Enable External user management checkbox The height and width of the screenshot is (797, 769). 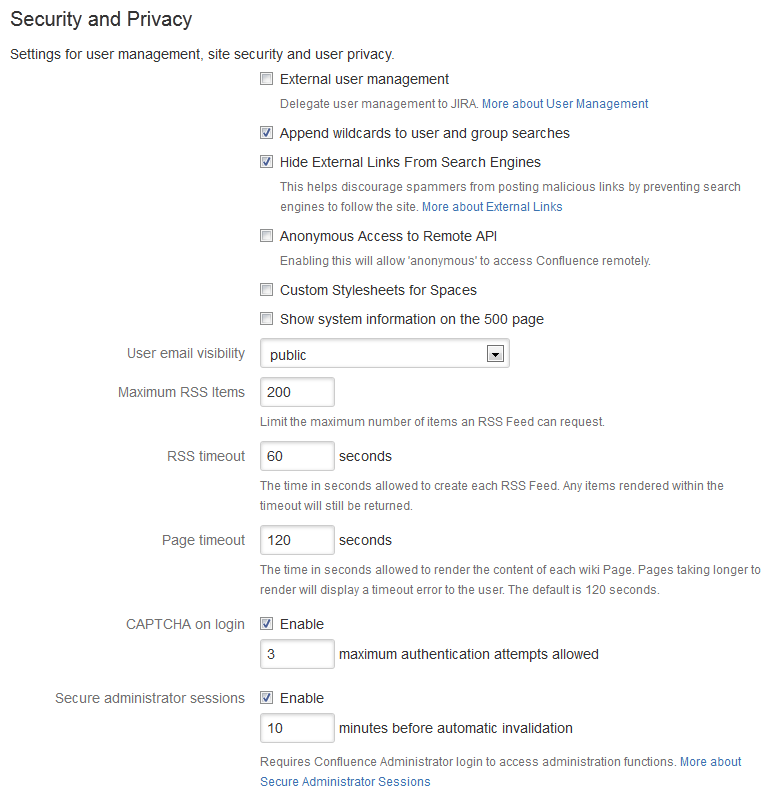(266, 79)
